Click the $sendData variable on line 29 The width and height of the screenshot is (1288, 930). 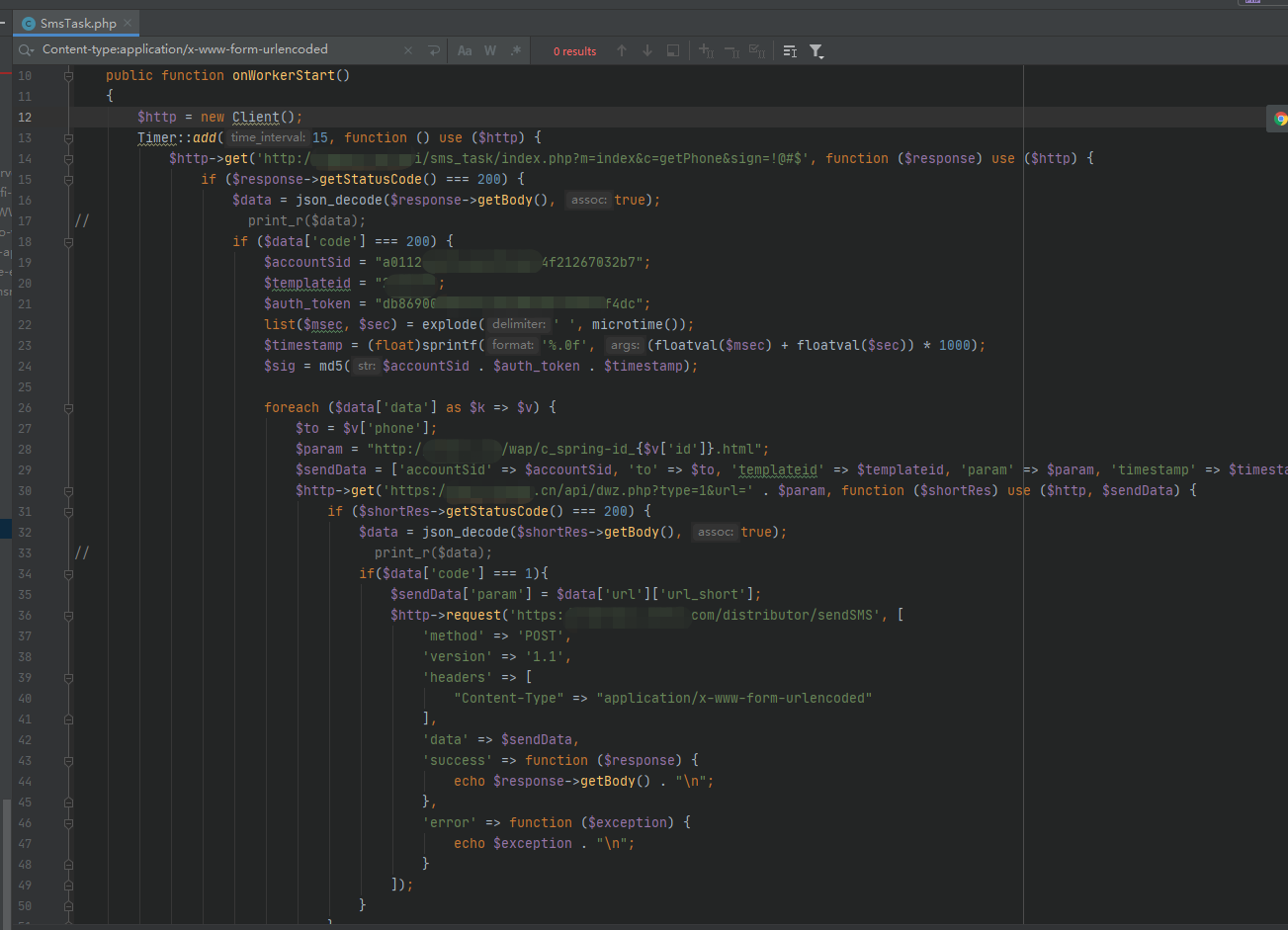tap(331, 469)
